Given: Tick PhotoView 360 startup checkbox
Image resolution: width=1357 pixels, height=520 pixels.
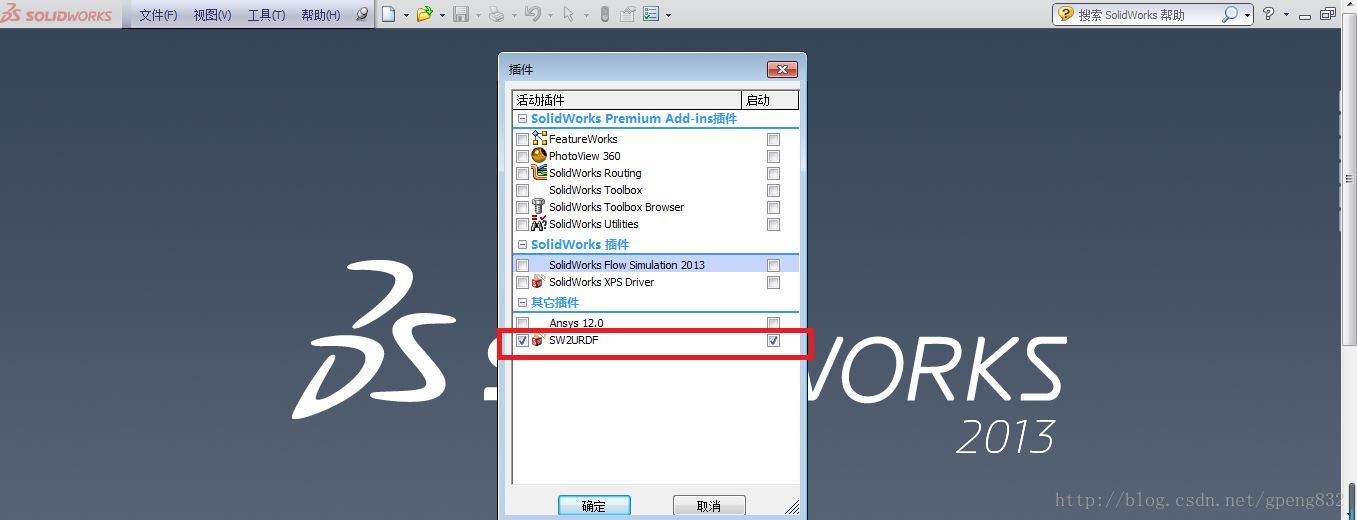Looking at the screenshot, I should tap(773, 157).
